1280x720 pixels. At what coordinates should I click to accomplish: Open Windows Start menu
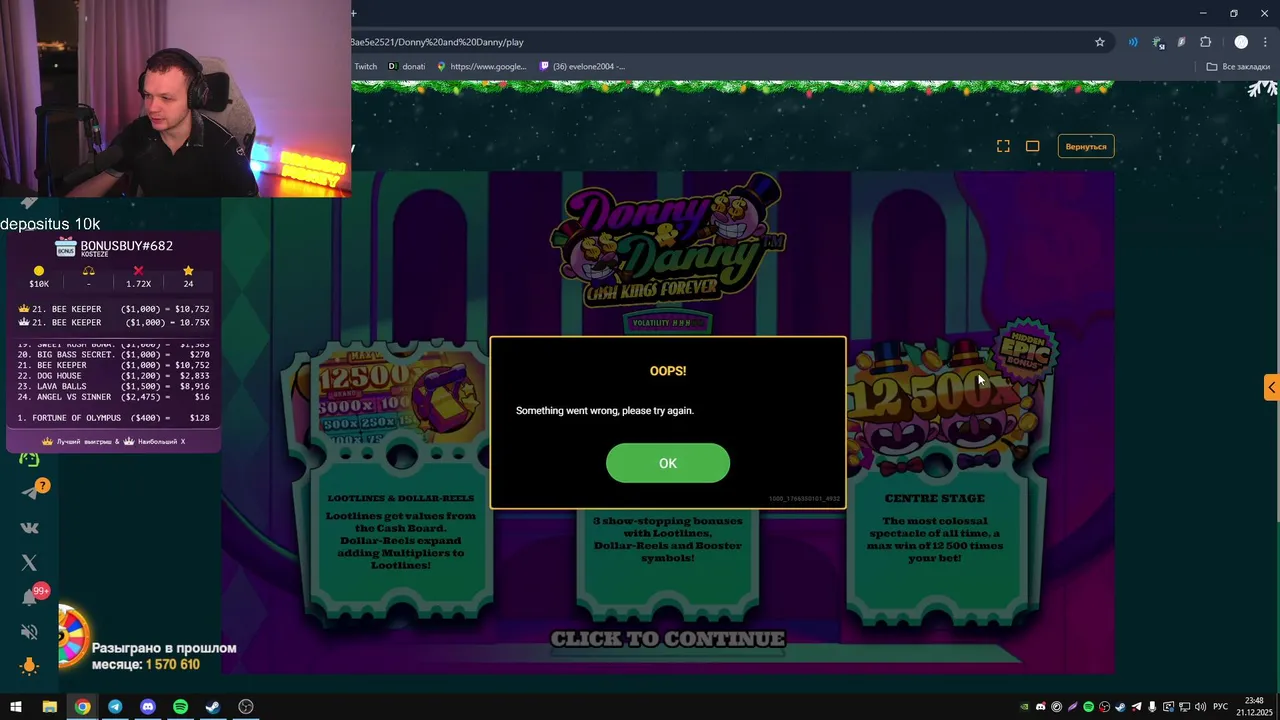(x=16, y=707)
